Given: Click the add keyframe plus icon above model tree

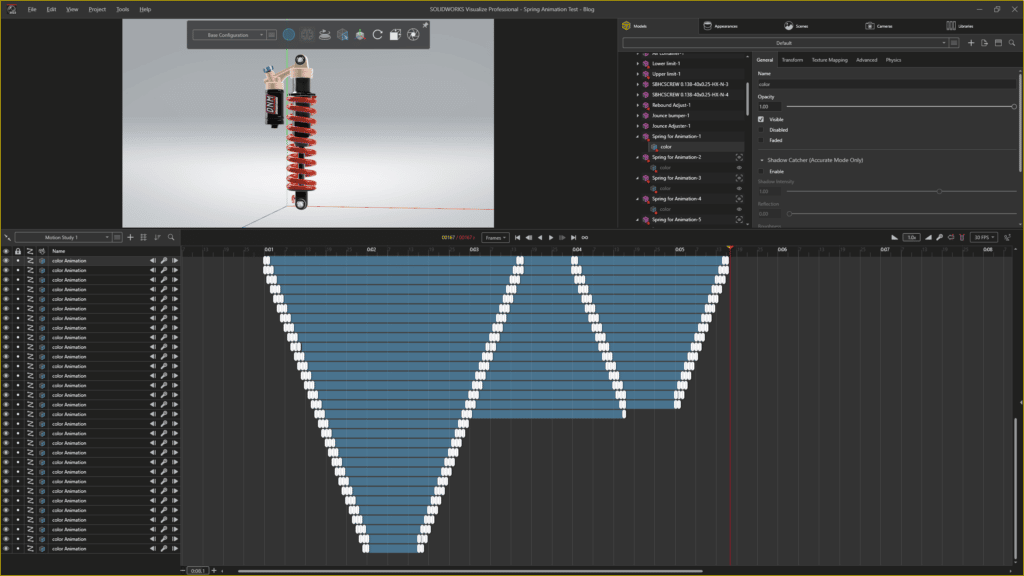Looking at the screenshot, I should [x=970, y=43].
